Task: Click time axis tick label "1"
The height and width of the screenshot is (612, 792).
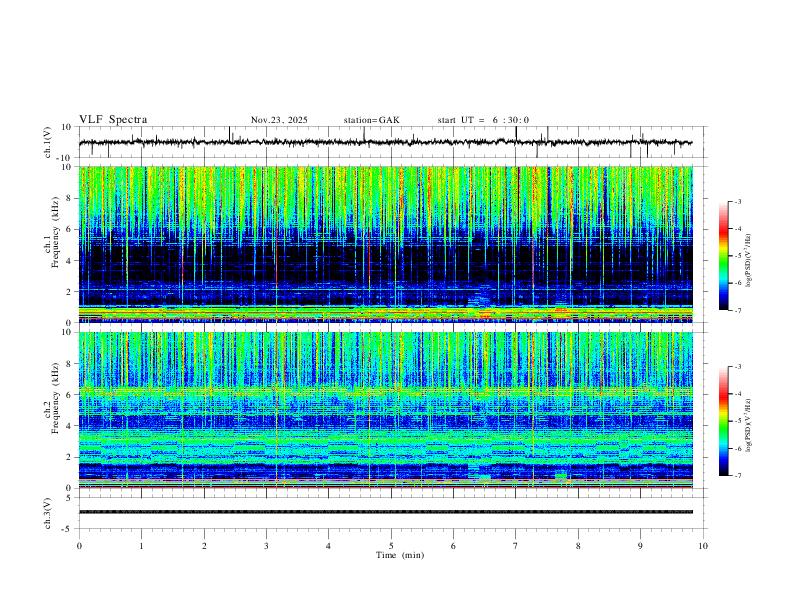Action: 141,546
